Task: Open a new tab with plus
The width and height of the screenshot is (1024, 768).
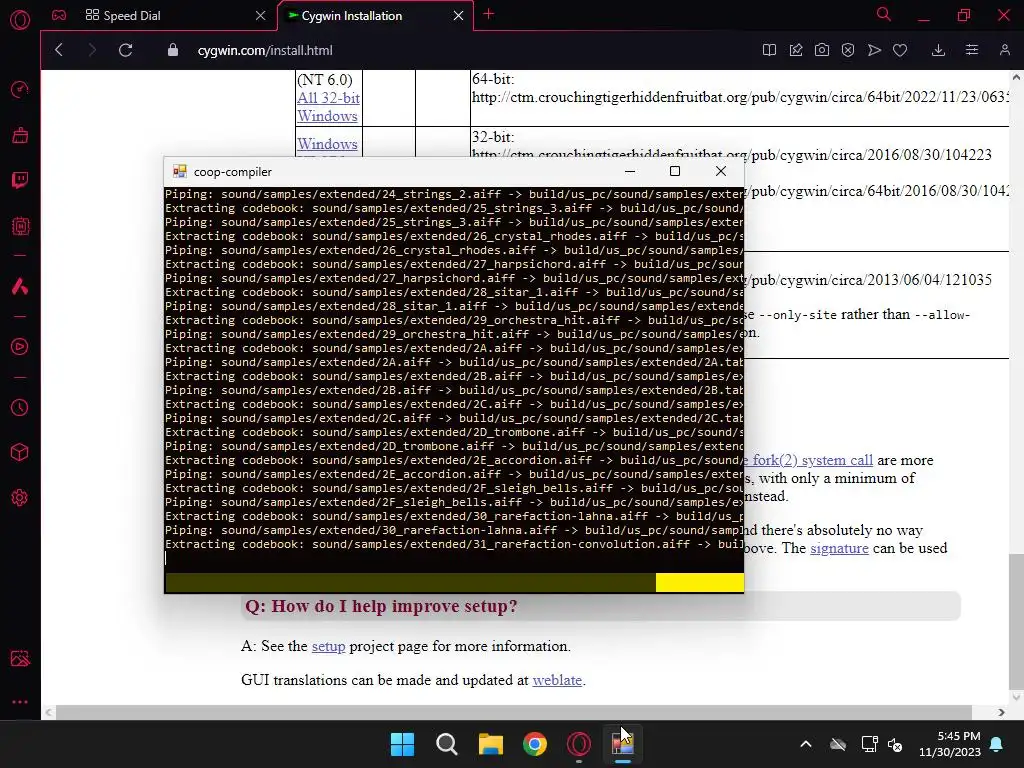Action: pos(488,14)
